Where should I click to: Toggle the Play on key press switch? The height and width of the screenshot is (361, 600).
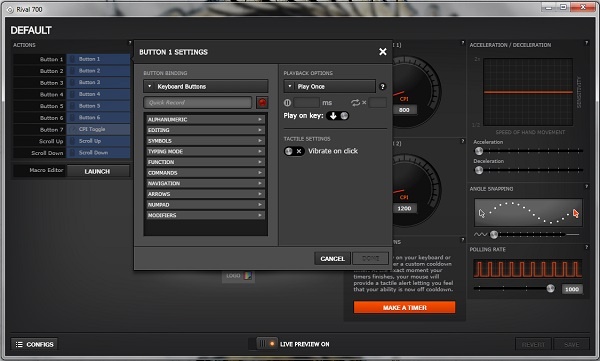click(338, 116)
